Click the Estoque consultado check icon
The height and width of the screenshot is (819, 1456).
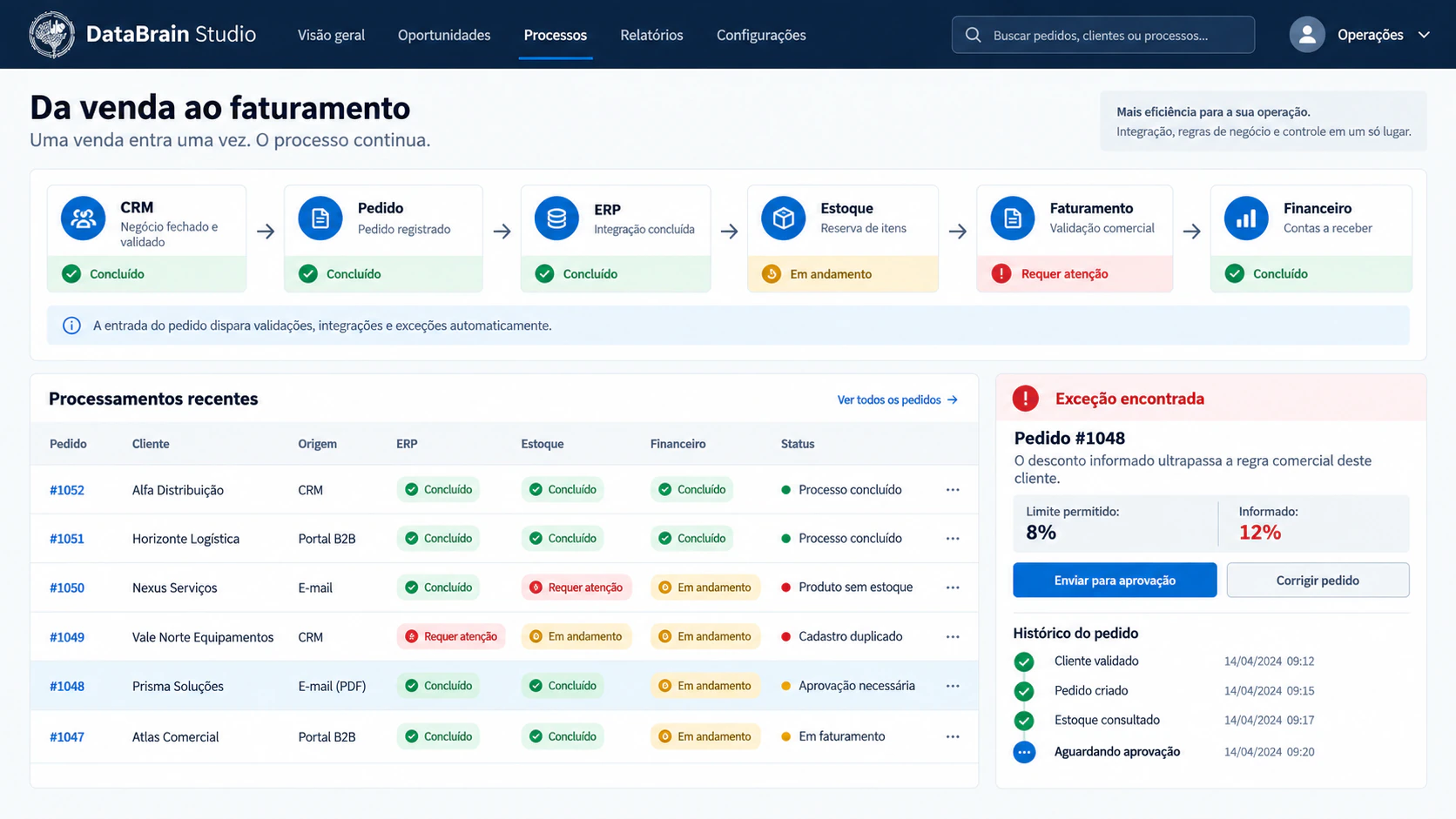coord(1025,721)
